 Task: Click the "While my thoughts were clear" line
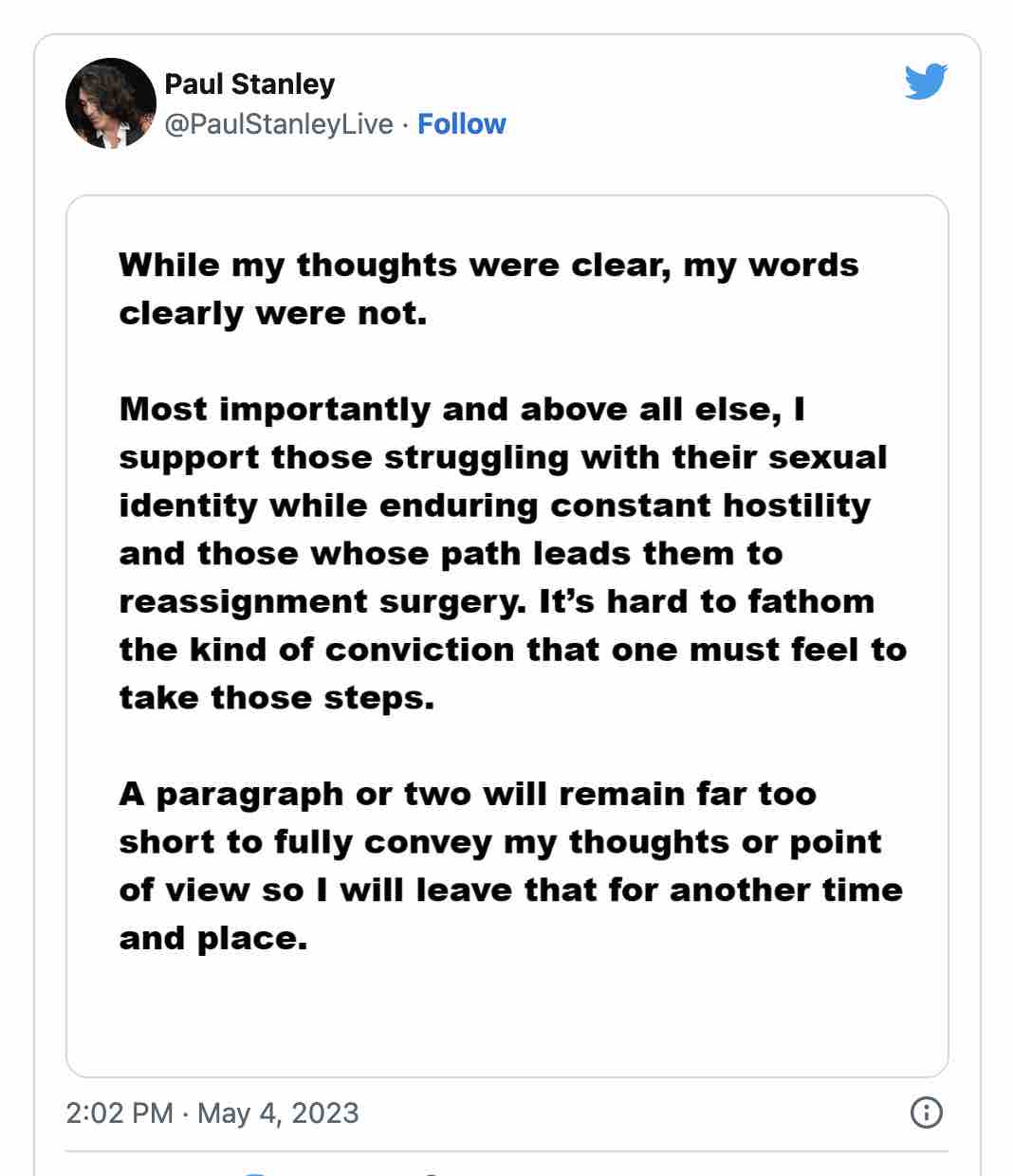pyautogui.click(x=488, y=265)
